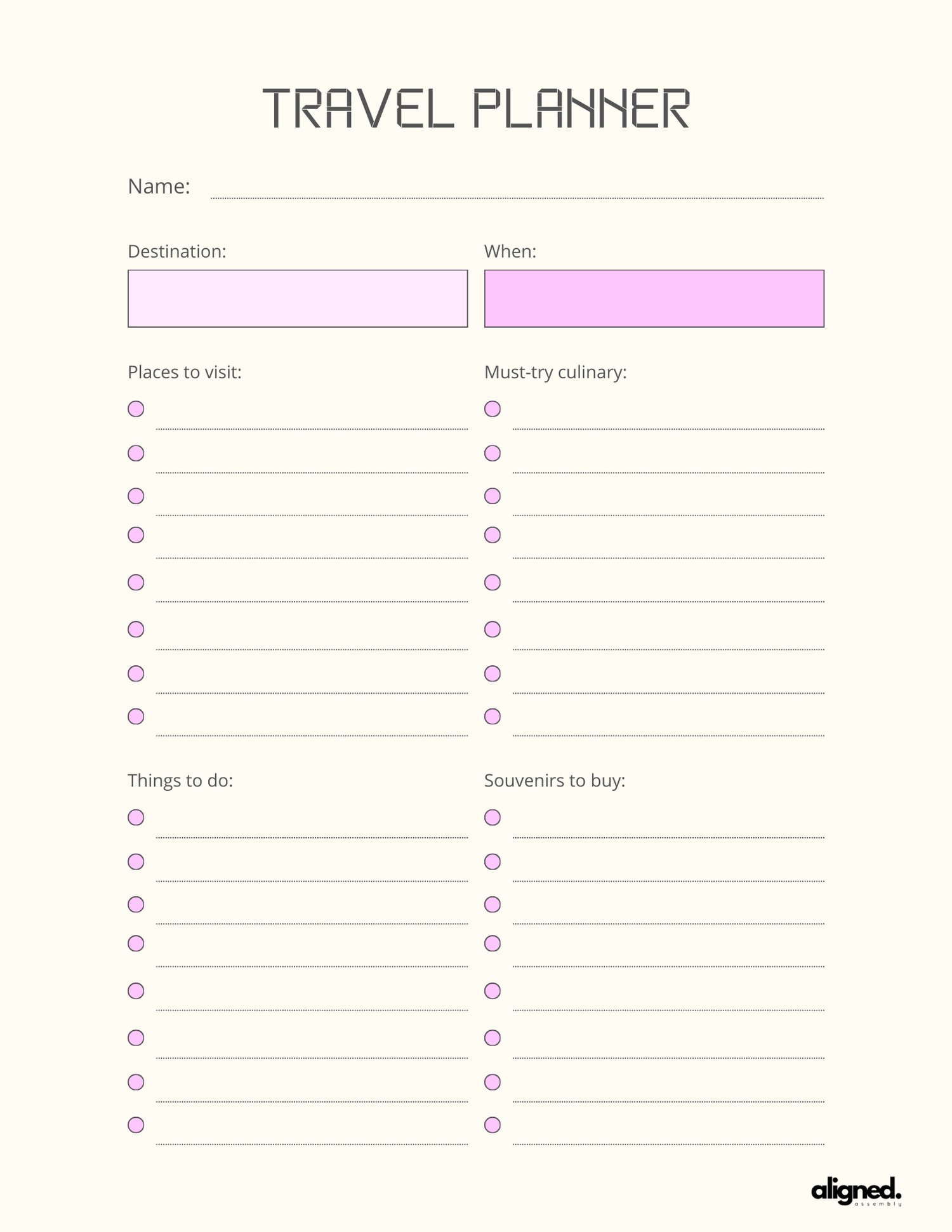
Task: Click the Things to do heading
Action: (x=180, y=780)
